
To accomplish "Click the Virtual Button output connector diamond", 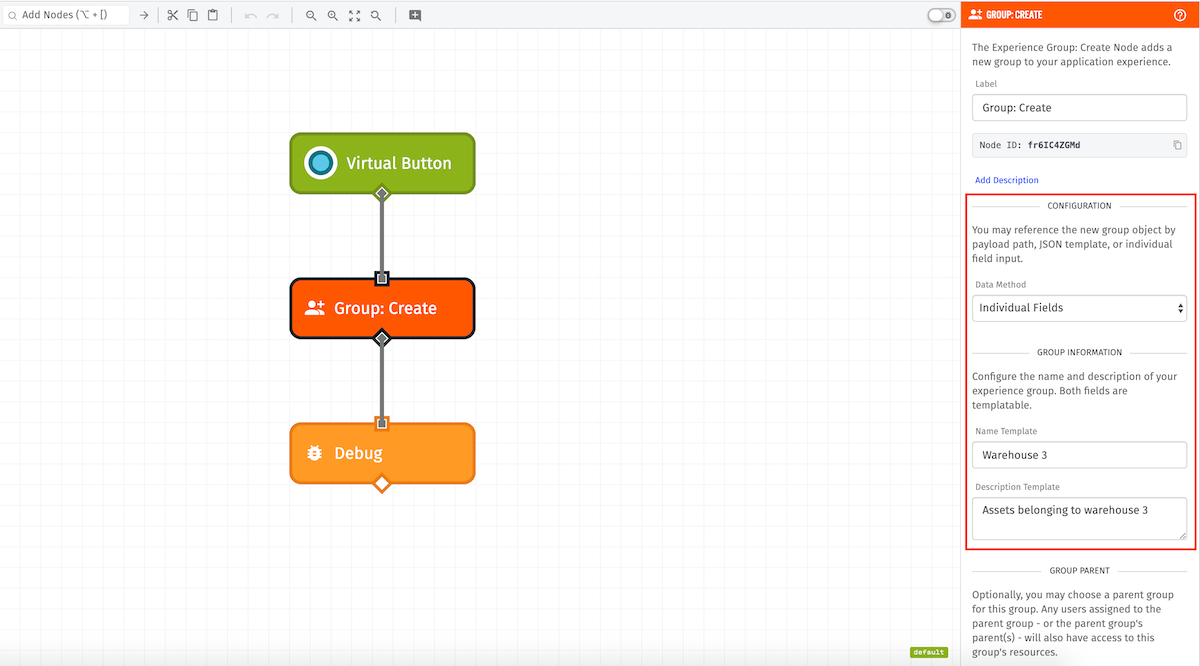I will pos(381,193).
